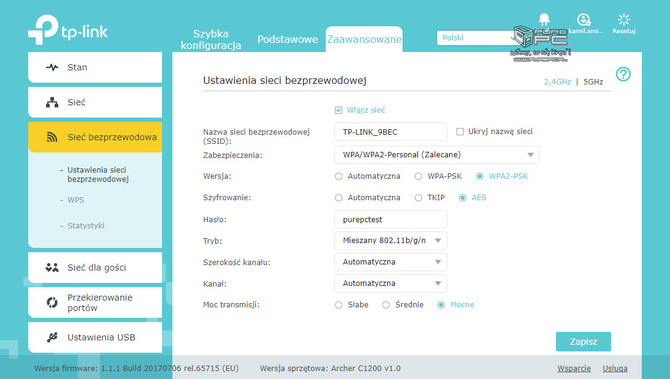Click the Resetuj reboot icon
The image size is (670, 379).
624,19
